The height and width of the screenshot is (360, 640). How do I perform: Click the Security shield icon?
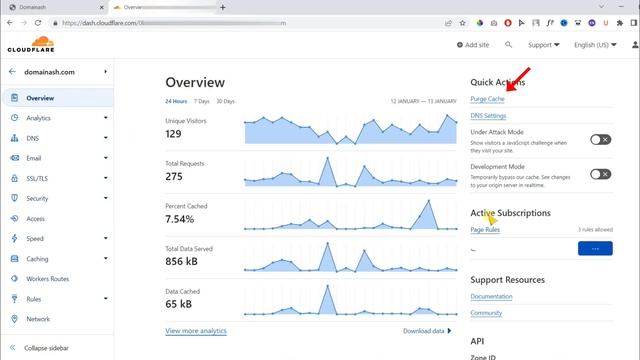15,198
